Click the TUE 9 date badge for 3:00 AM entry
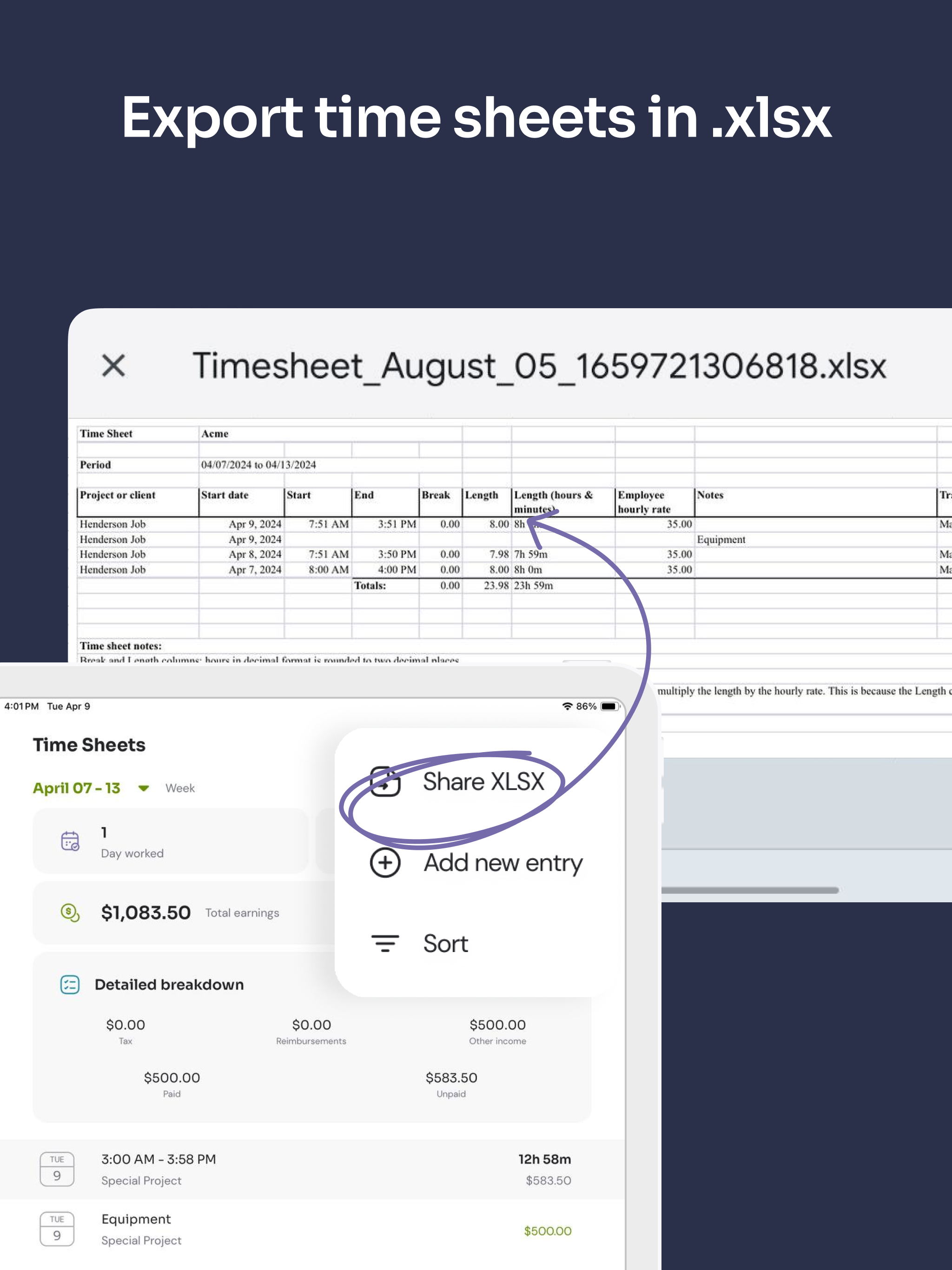The width and height of the screenshot is (952, 1270). point(57,1169)
